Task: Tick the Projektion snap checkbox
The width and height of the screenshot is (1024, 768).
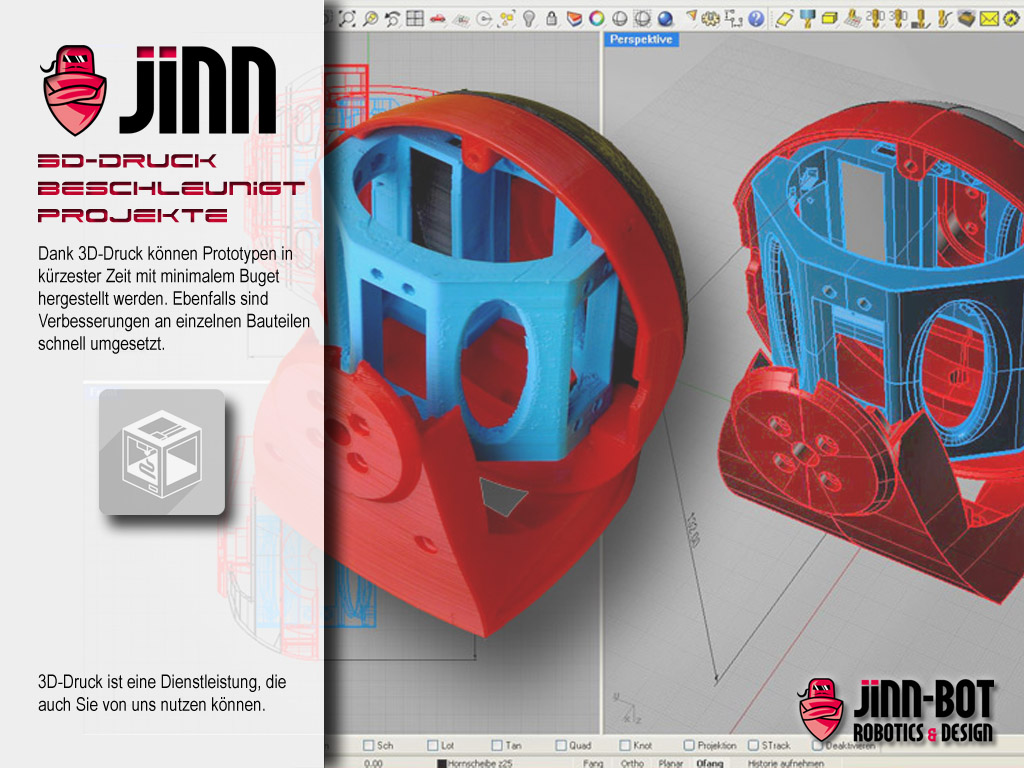Action: tap(689, 745)
